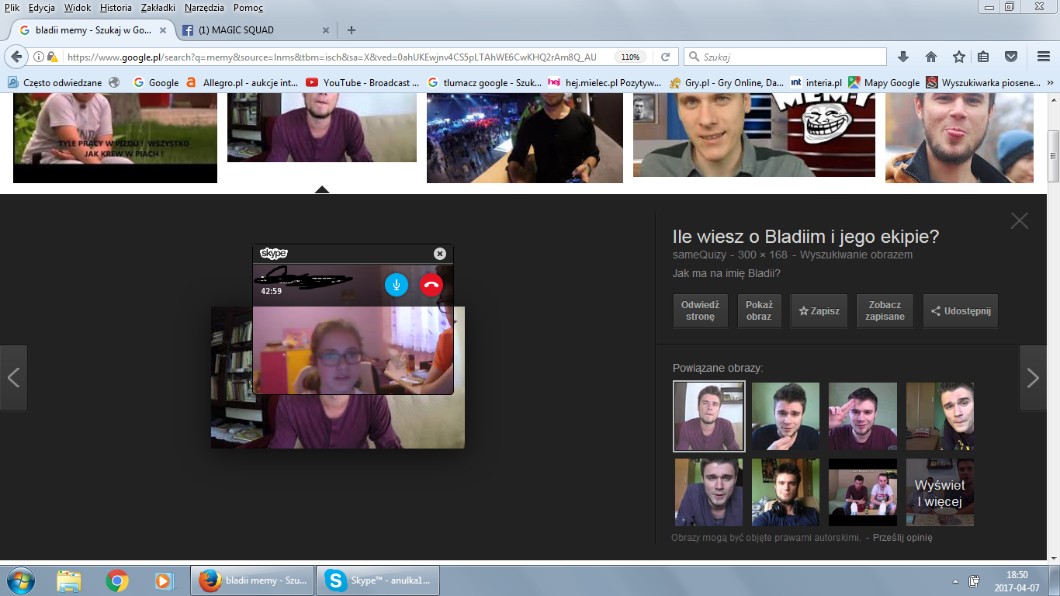Switch to the MAGIC SQUAD Facebook tab
Image resolution: width=1060 pixels, height=596 pixels.
[245, 30]
